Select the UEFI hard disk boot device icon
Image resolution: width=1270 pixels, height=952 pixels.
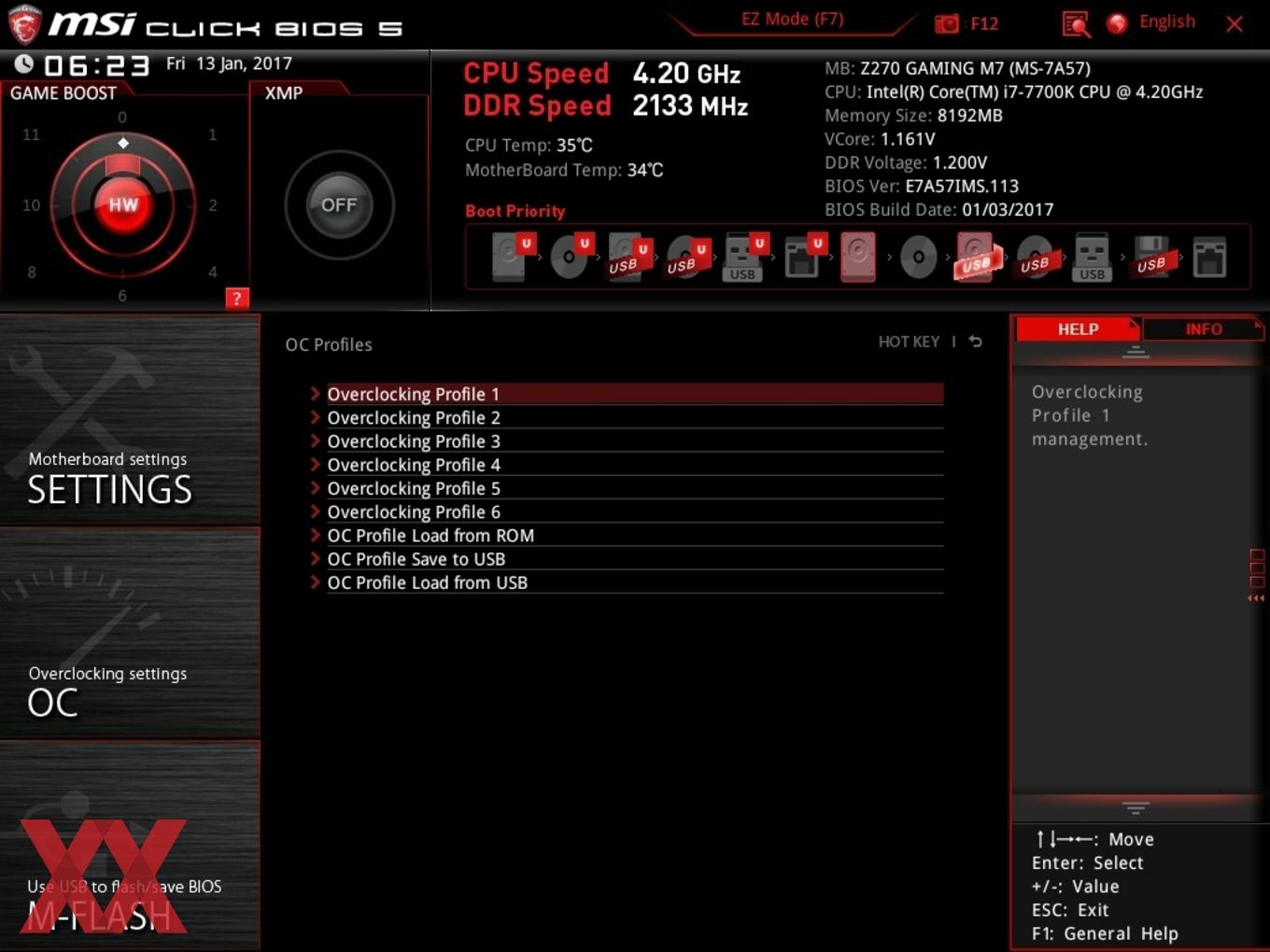tap(513, 257)
